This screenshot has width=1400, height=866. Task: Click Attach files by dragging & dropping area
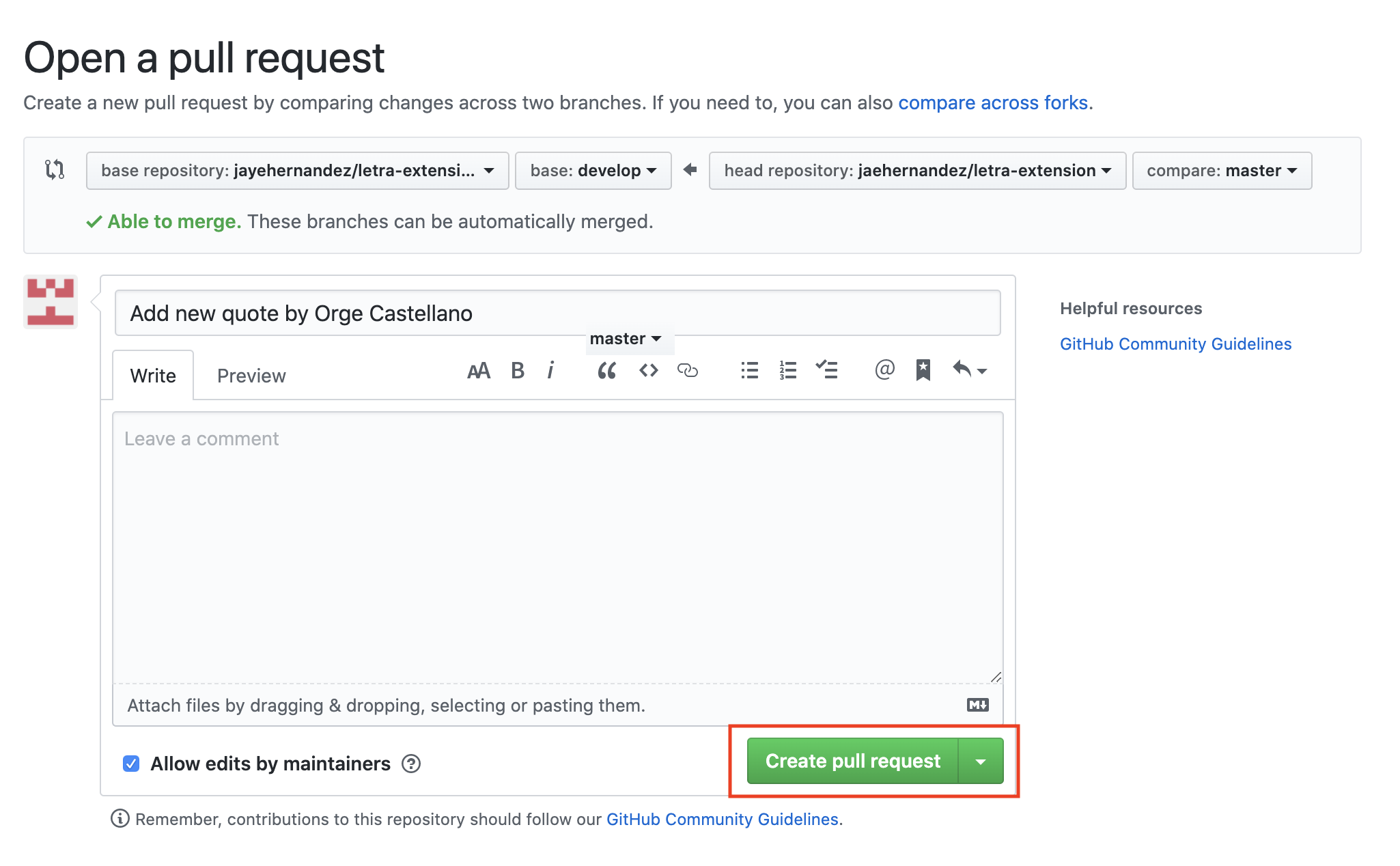point(557,705)
